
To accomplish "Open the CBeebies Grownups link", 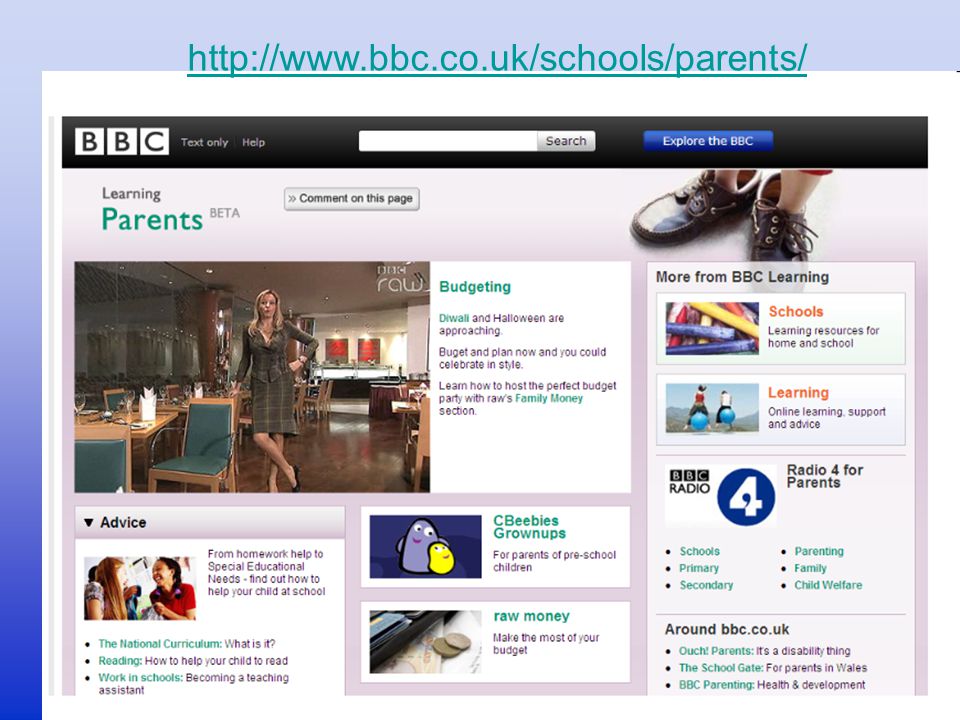I will (x=529, y=527).
